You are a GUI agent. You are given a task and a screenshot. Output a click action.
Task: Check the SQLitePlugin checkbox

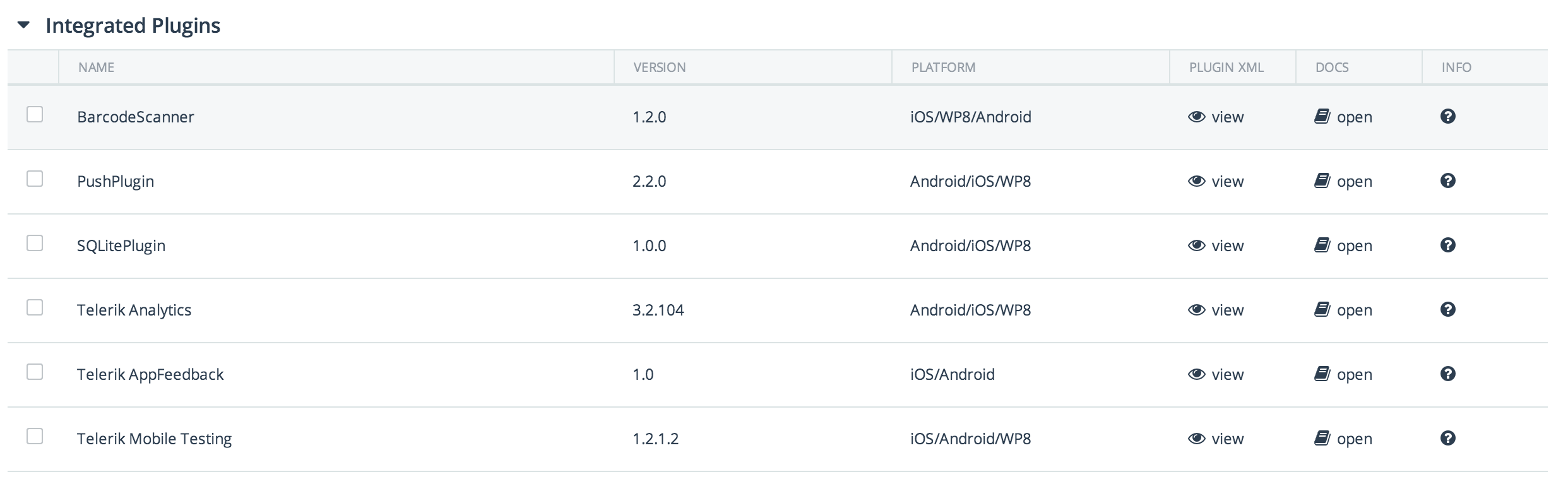(35, 243)
